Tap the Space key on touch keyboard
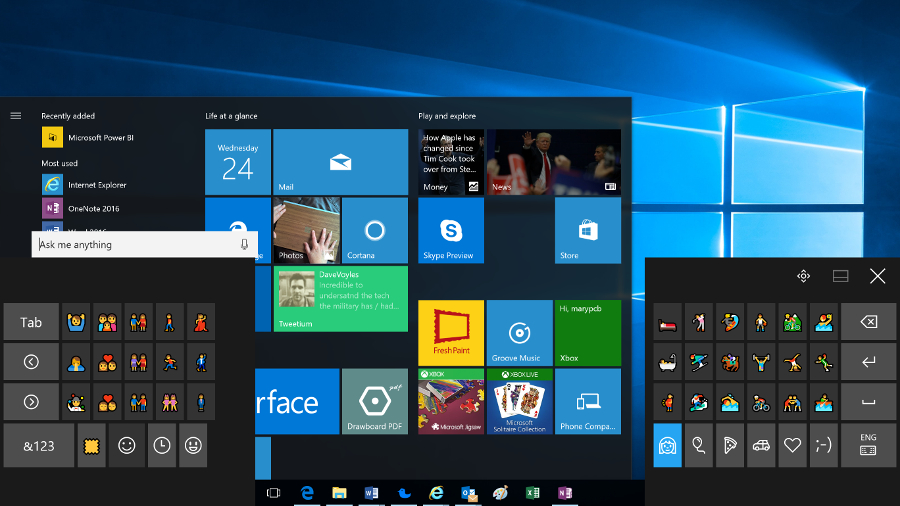The width and height of the screenshot is (900, 506). coord(868,402)
